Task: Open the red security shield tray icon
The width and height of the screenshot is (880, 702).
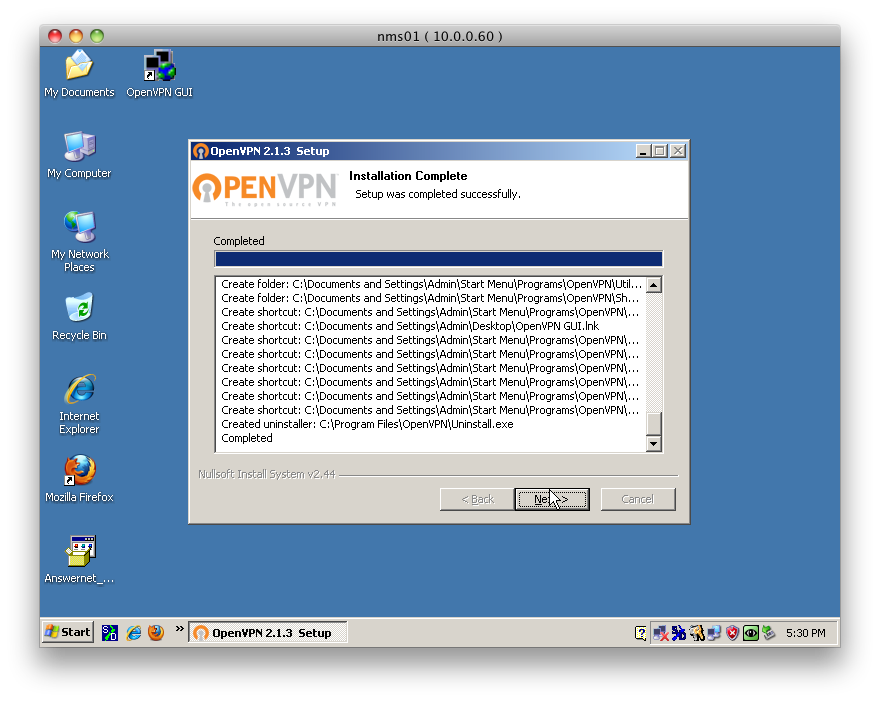Action: pos(732,634)
